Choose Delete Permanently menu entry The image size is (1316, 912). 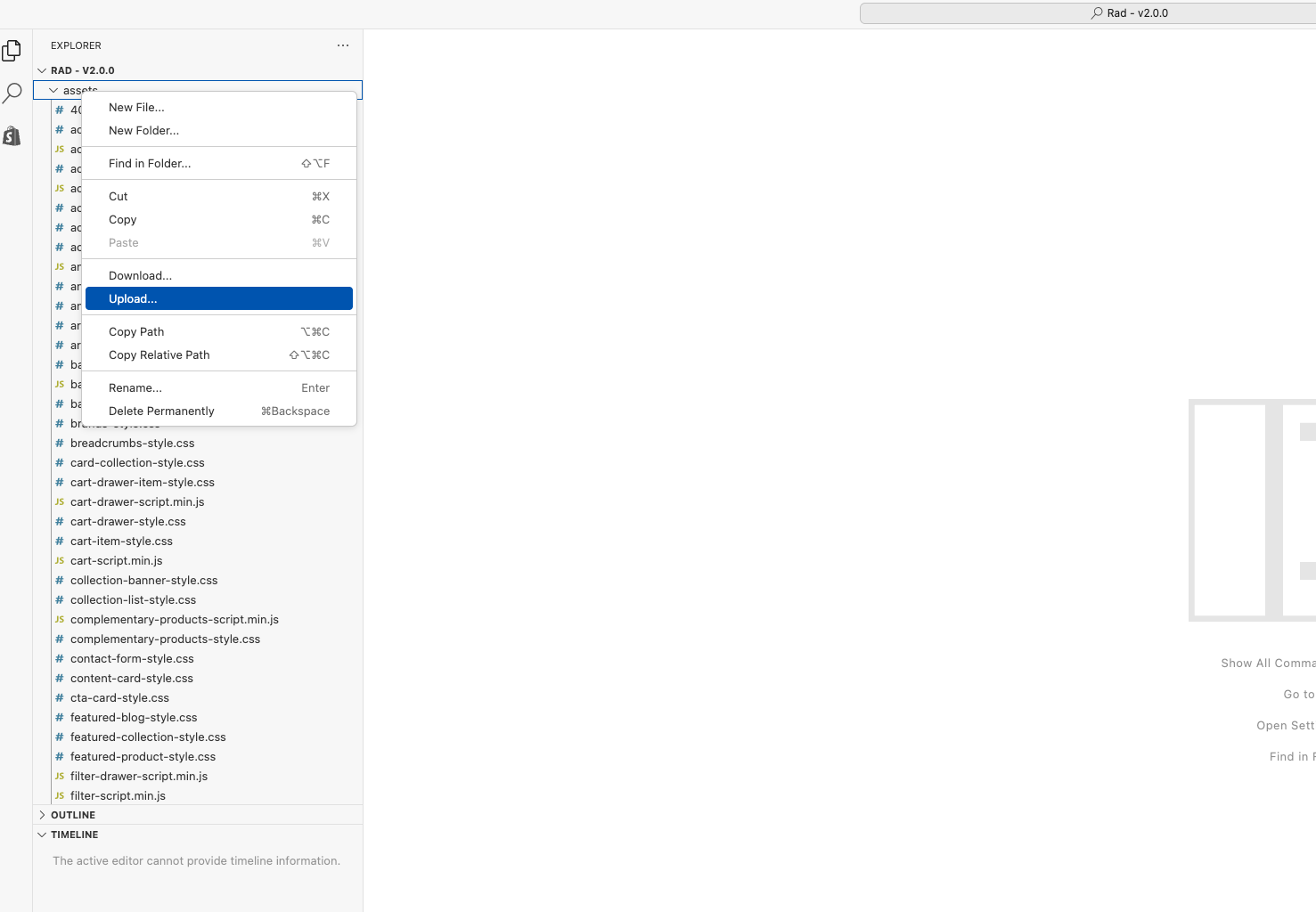coord(161,411)
